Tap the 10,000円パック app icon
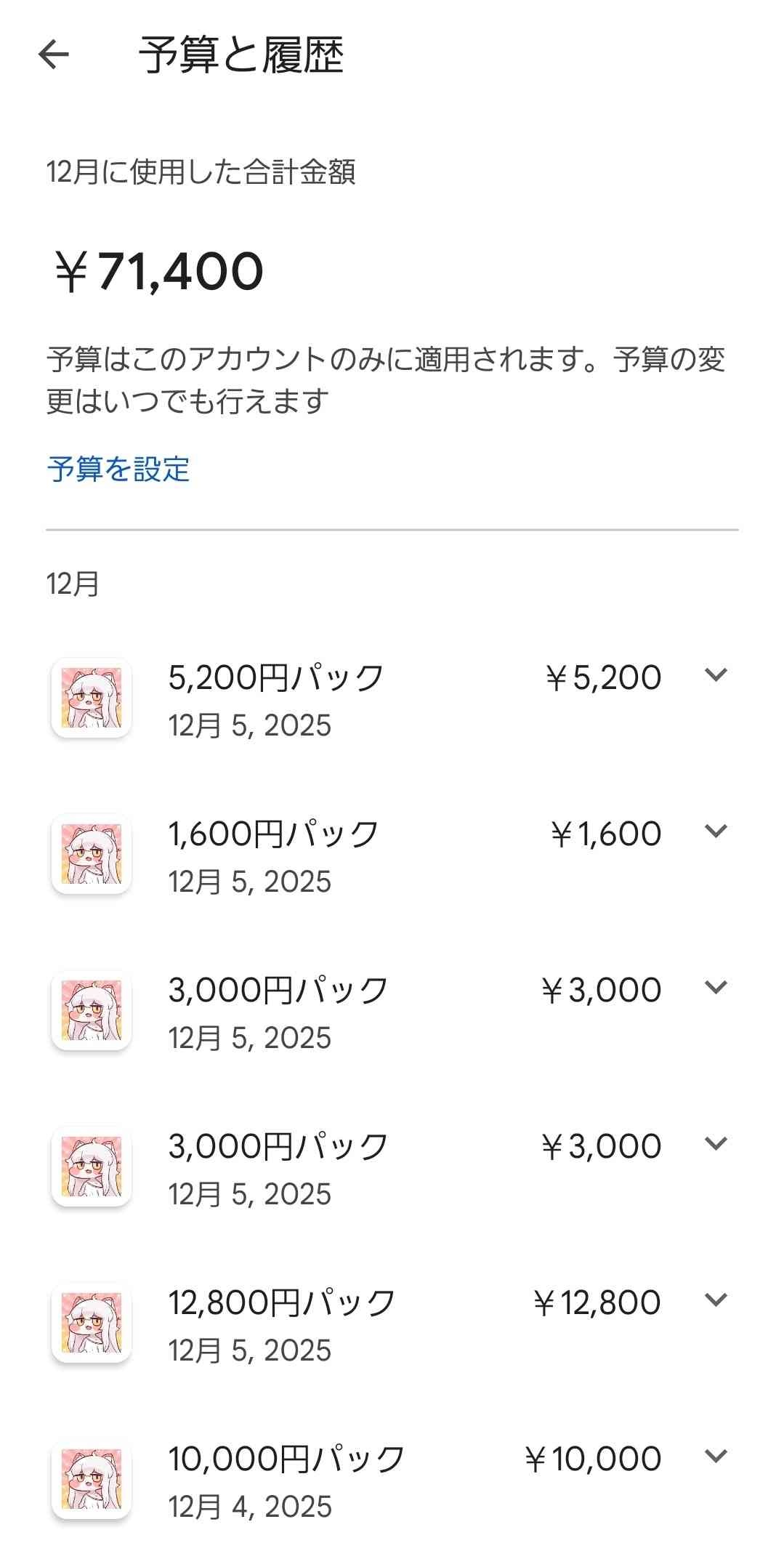The image size is (784, 1551). pyautogui.click(x=92, y=1479)
